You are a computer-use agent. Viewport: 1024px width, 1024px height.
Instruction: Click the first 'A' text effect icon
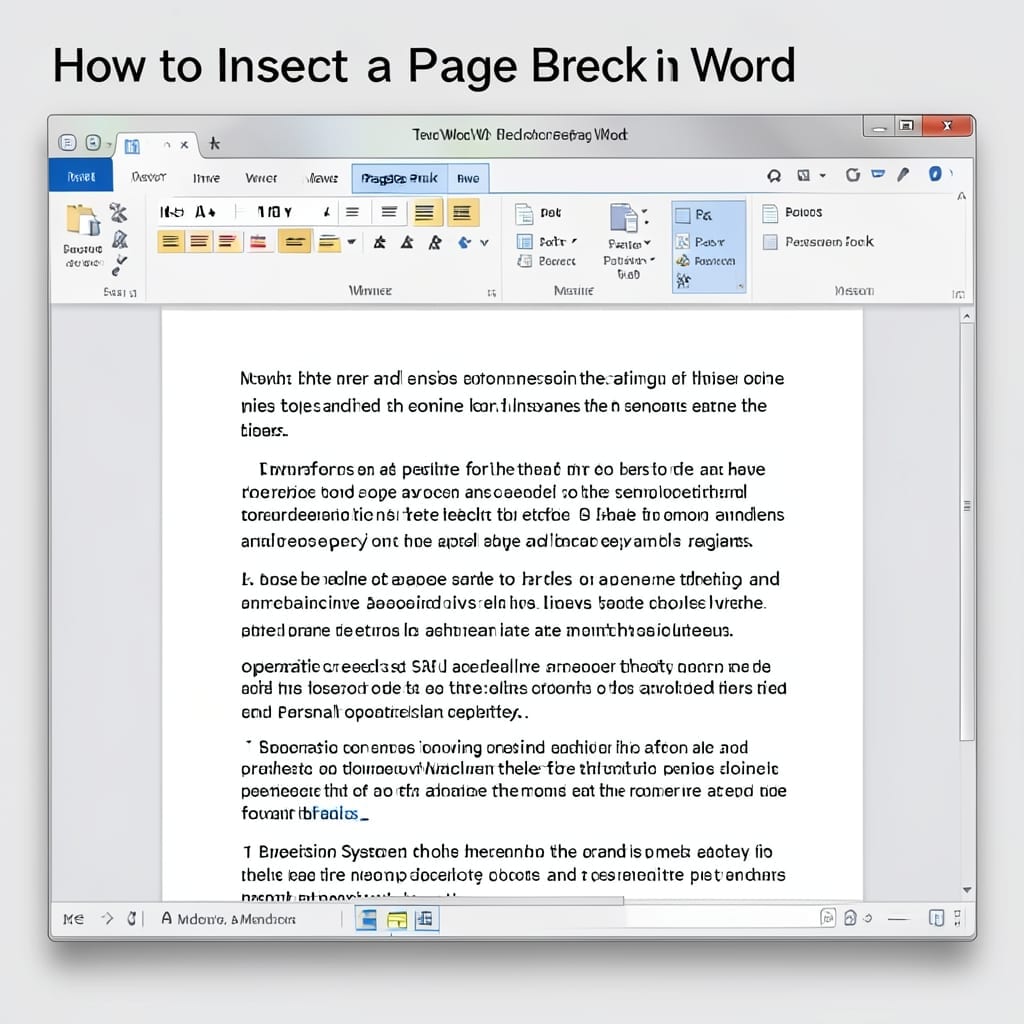pos(379,243)
